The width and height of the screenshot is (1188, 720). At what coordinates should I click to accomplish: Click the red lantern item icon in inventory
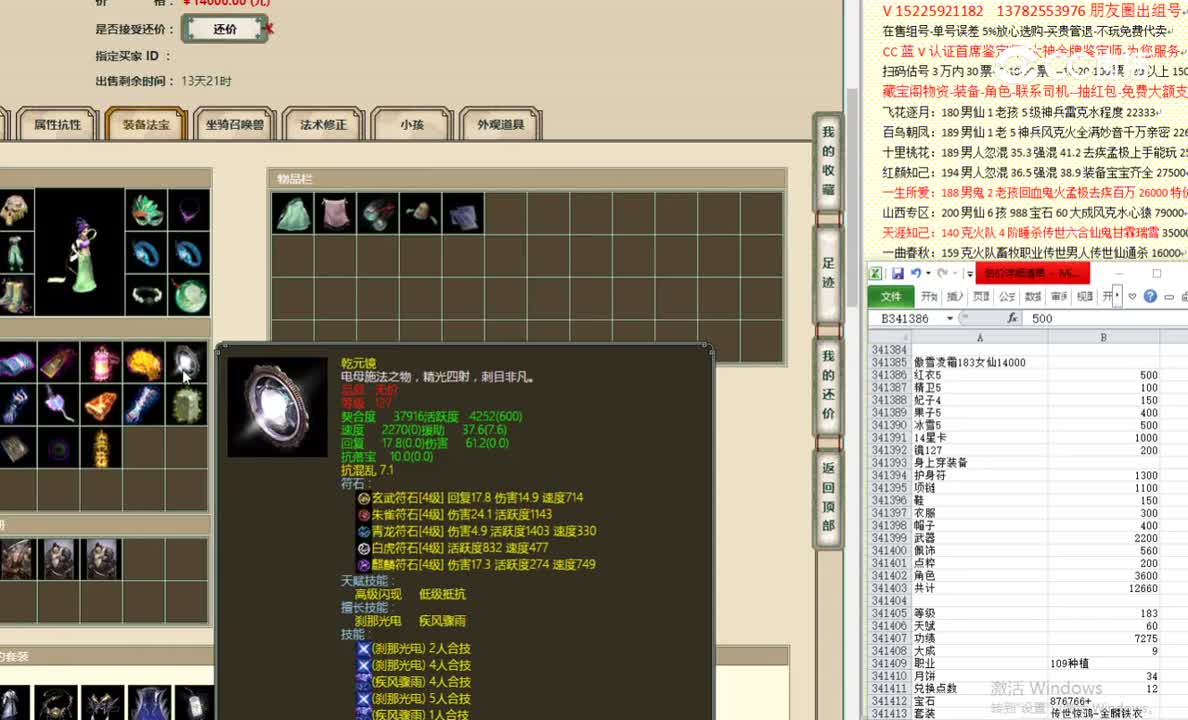[x=101, y=362]
